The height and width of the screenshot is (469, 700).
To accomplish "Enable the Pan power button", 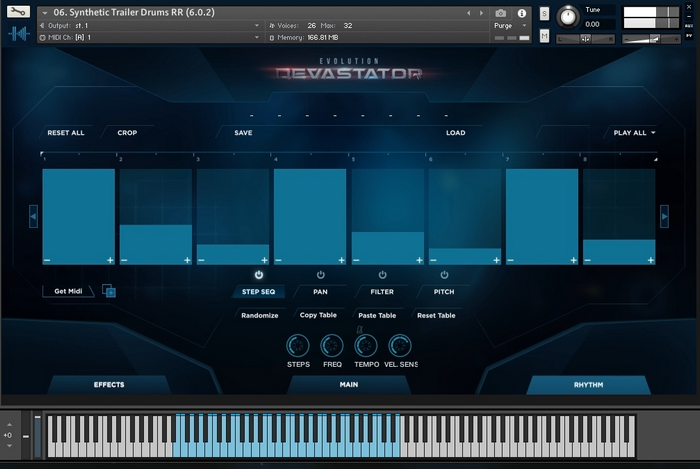I will pyautogui.click(x=320, y=274).
